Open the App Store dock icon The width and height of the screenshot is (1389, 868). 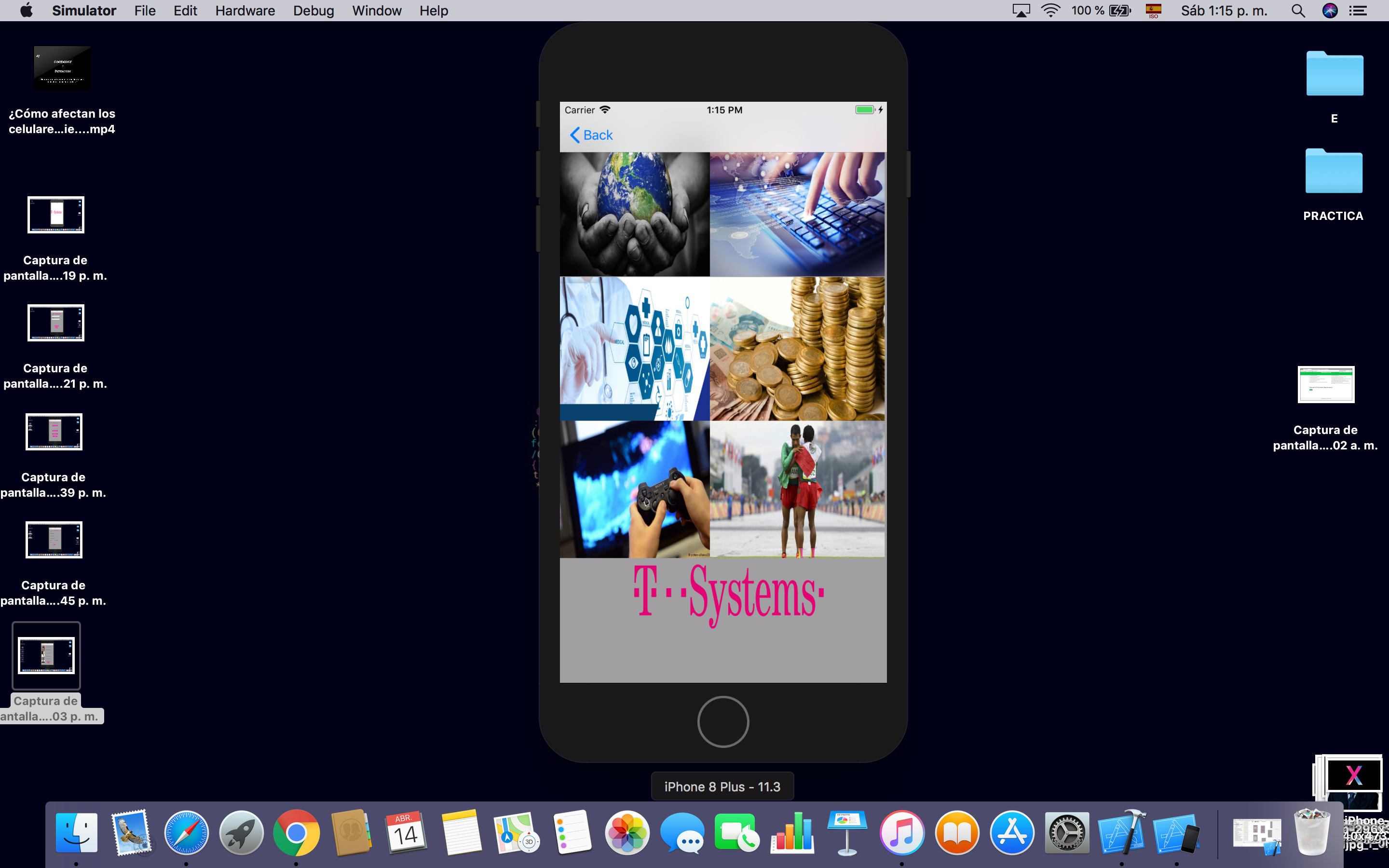(x=1011, y=833)
